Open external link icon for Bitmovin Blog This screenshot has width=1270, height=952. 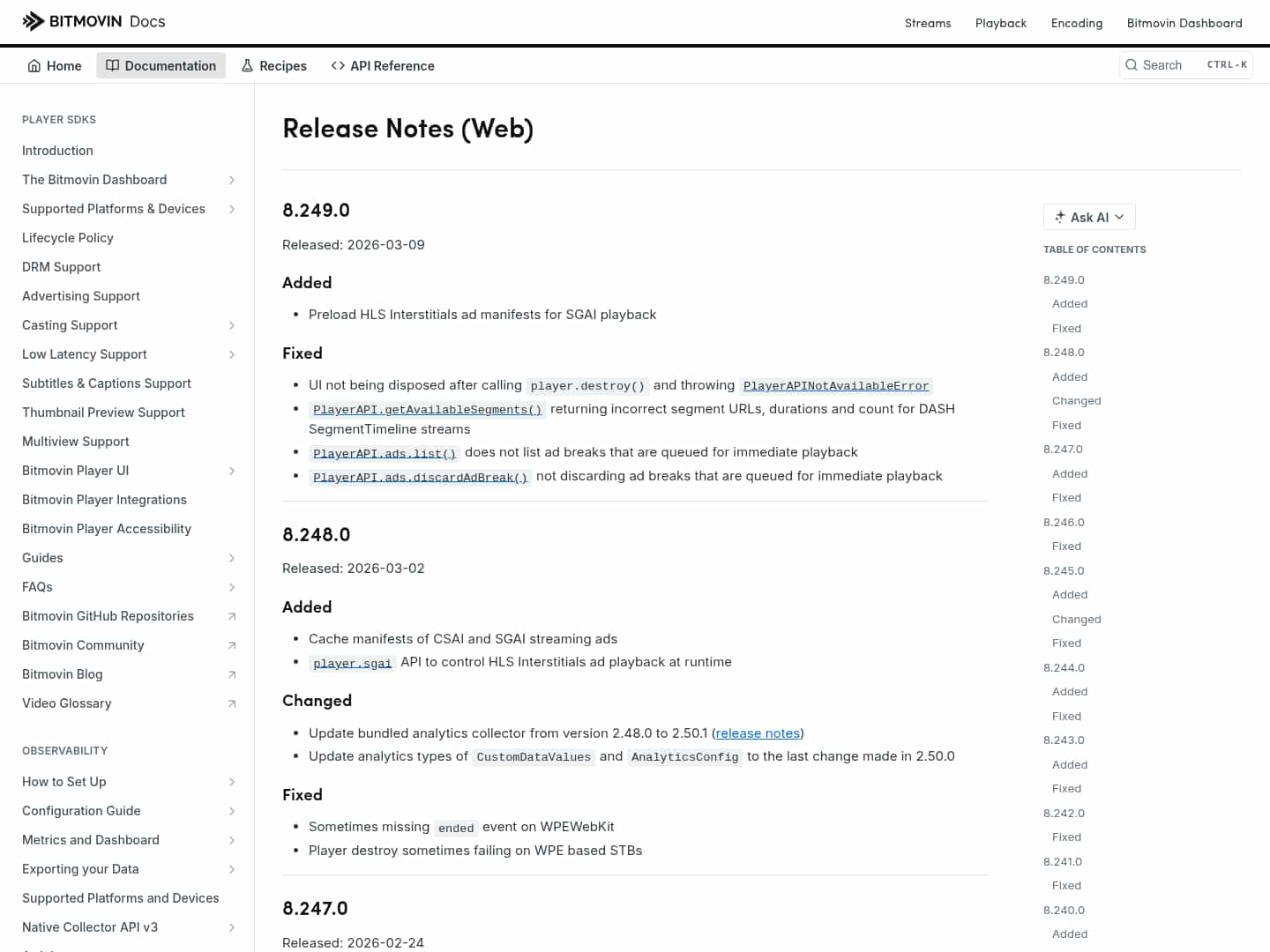[232, 674]
